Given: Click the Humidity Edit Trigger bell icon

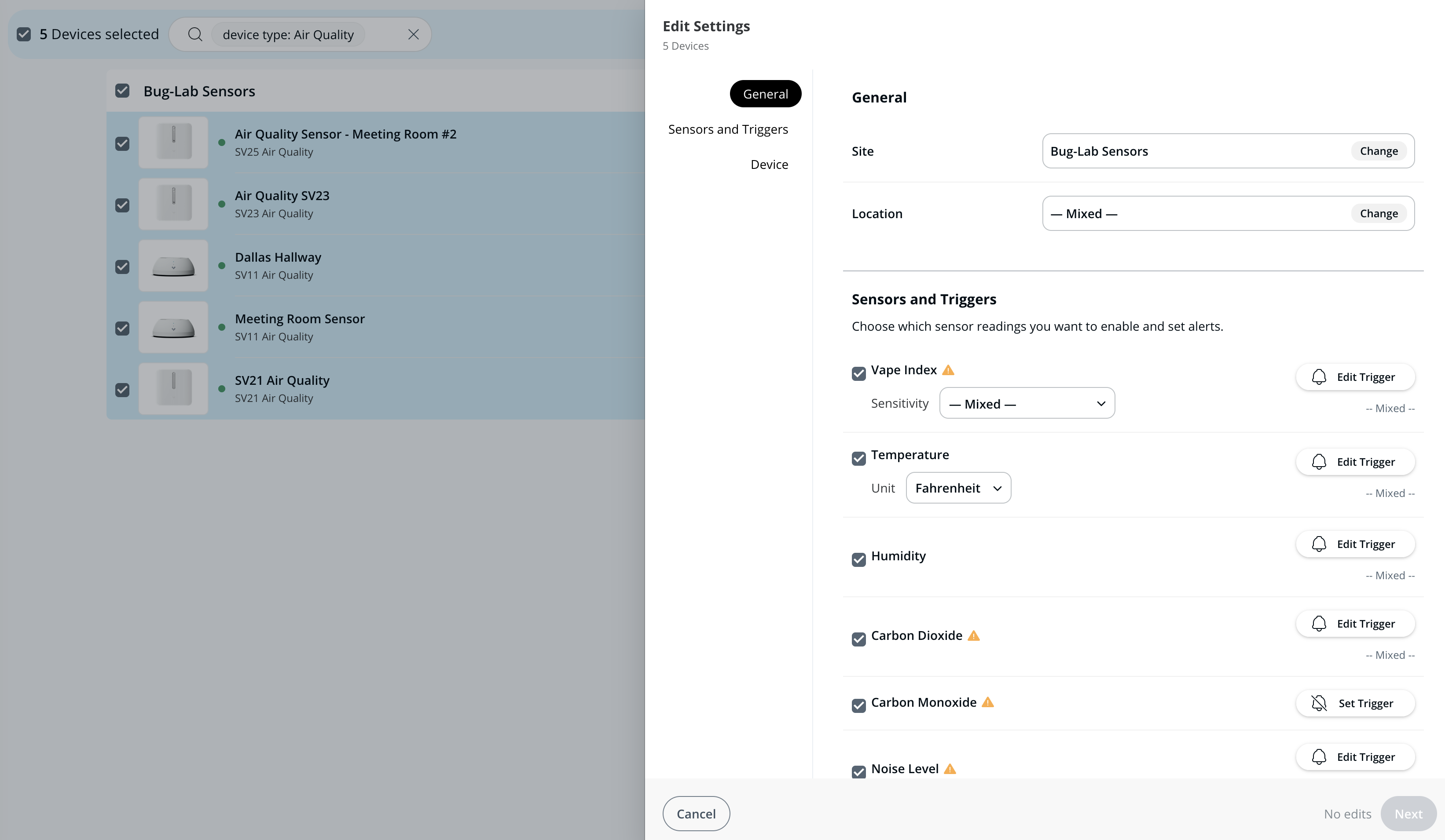Looking at the screenshot, I should 1319,544.
